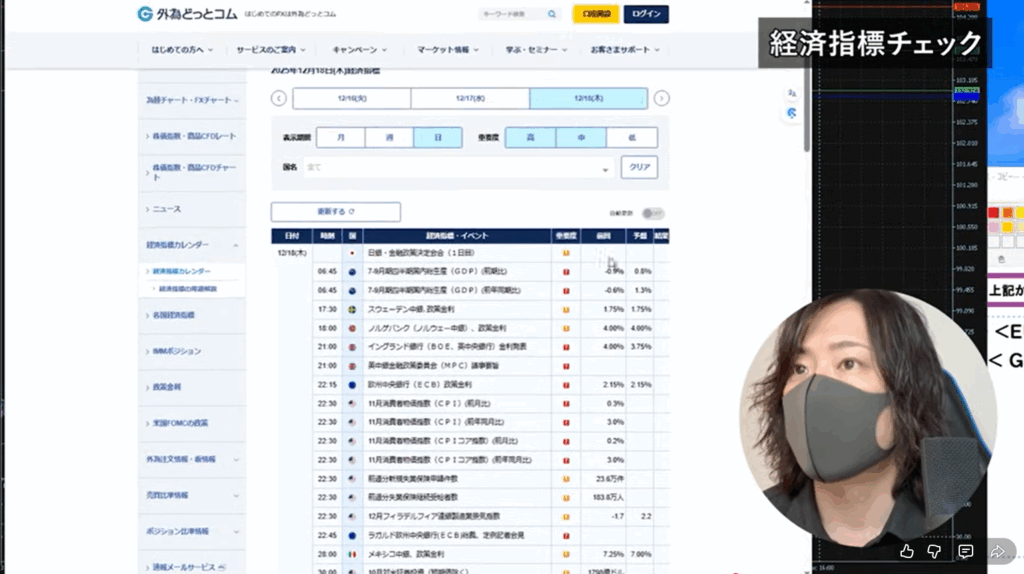
Task: Click the キーワード検索 search input field
Action: pos(510,14)
